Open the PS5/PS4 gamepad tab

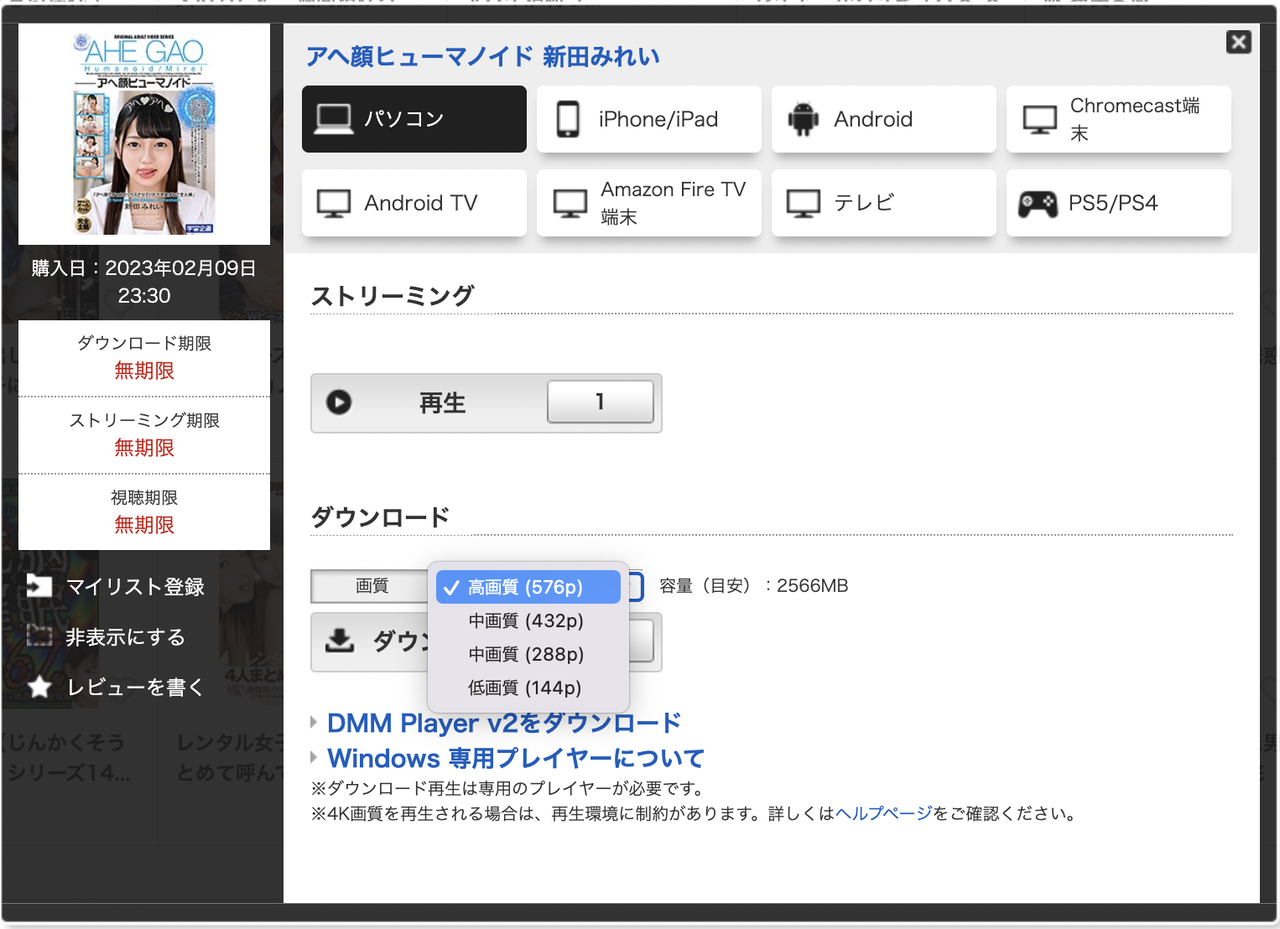1119,203
